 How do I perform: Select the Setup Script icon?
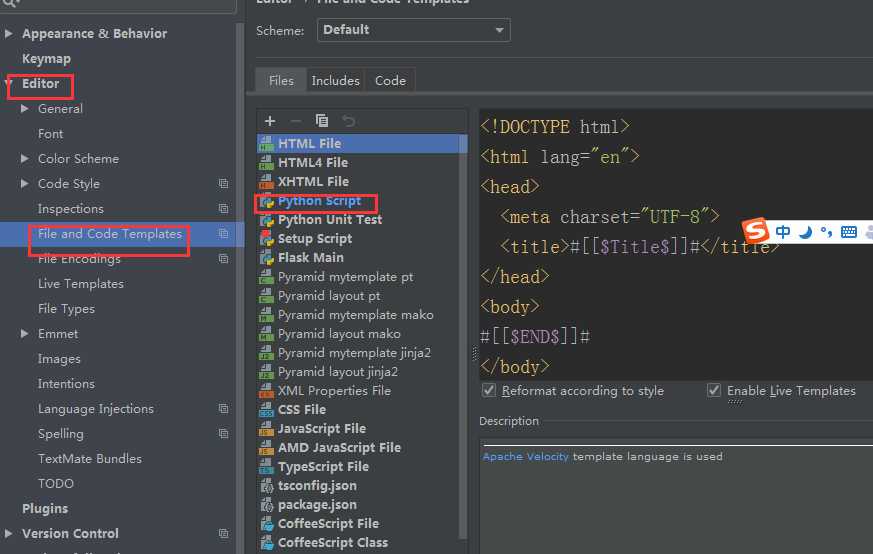tap(267, 239)
